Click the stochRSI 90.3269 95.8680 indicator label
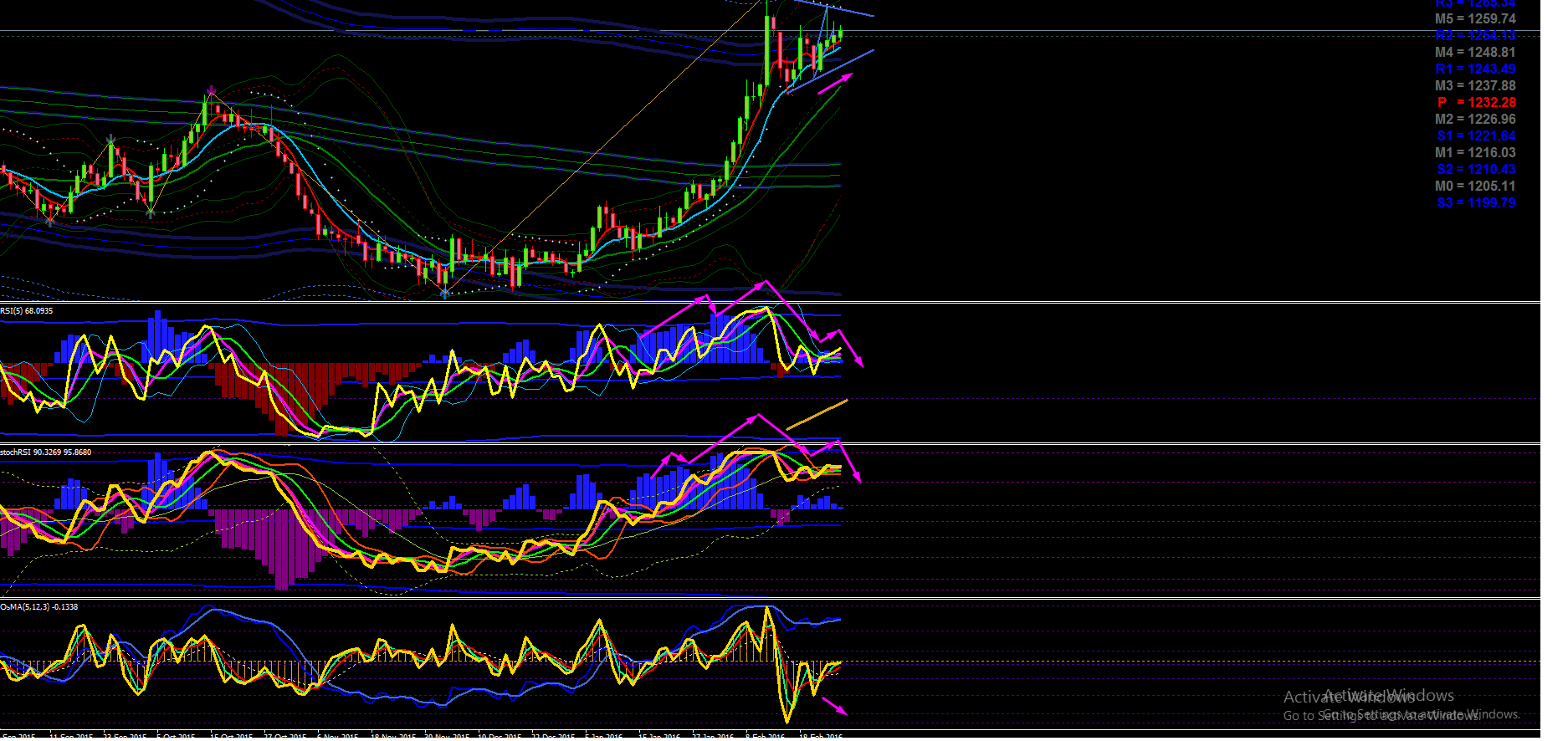The image size is (1568, 741). (46, 452)
